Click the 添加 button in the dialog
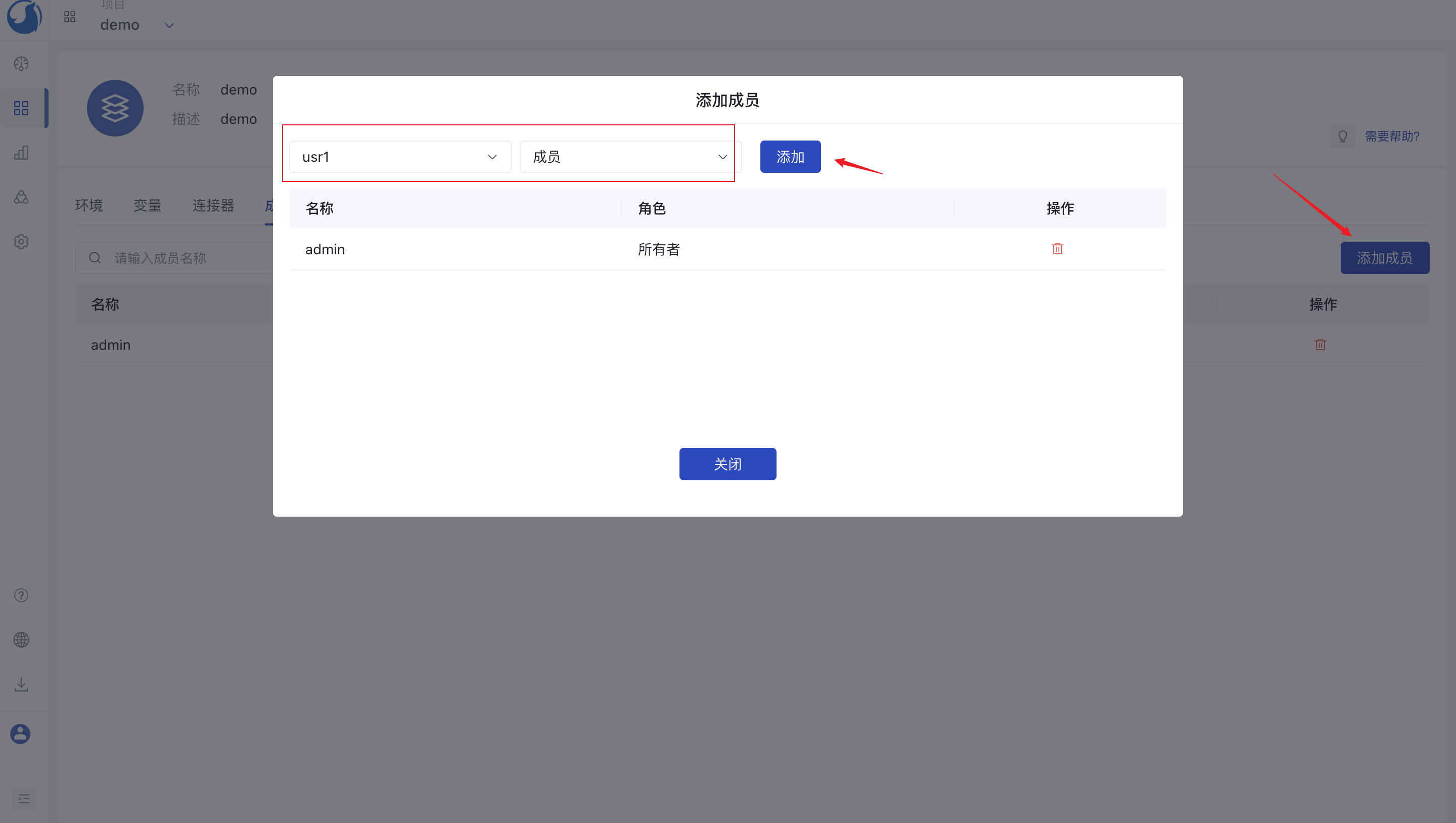This screenshot has width=1456, height=823. [790, 157]
